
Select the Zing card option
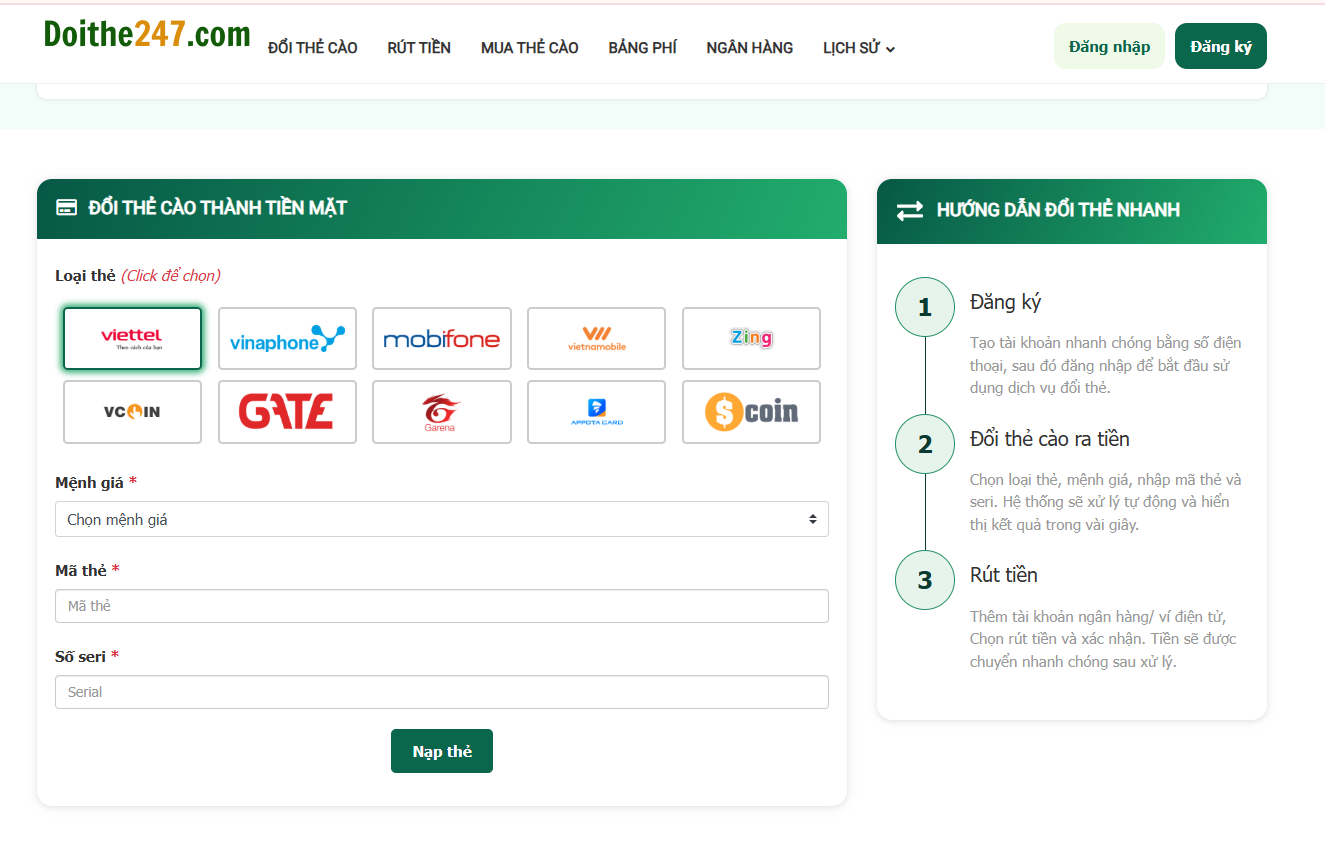(751, 339)
